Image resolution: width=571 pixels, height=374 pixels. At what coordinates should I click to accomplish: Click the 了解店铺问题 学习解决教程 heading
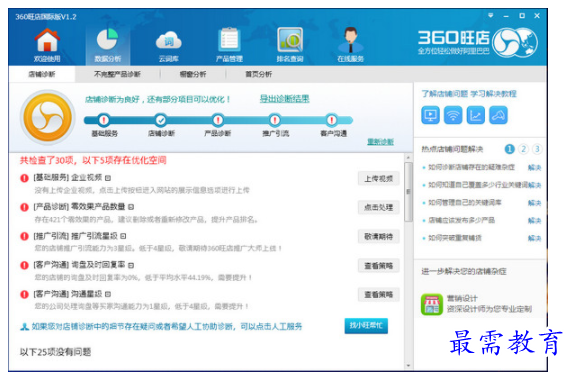(x=469, y=94)
